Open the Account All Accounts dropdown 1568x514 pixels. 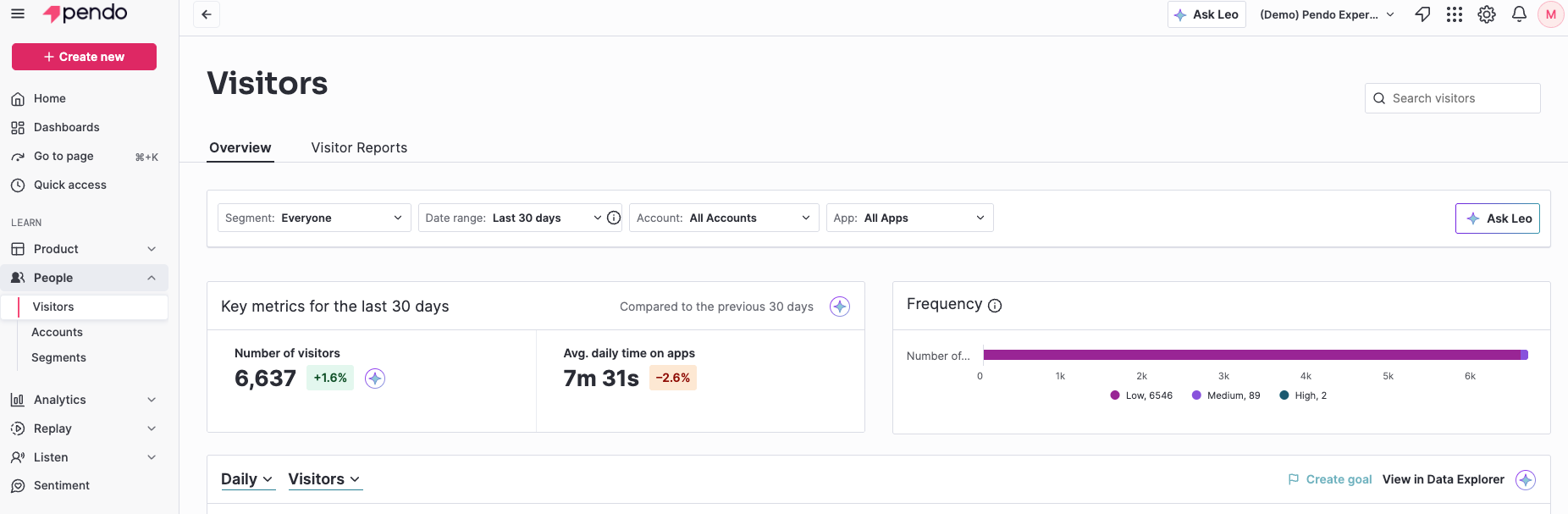click(724, 218)
